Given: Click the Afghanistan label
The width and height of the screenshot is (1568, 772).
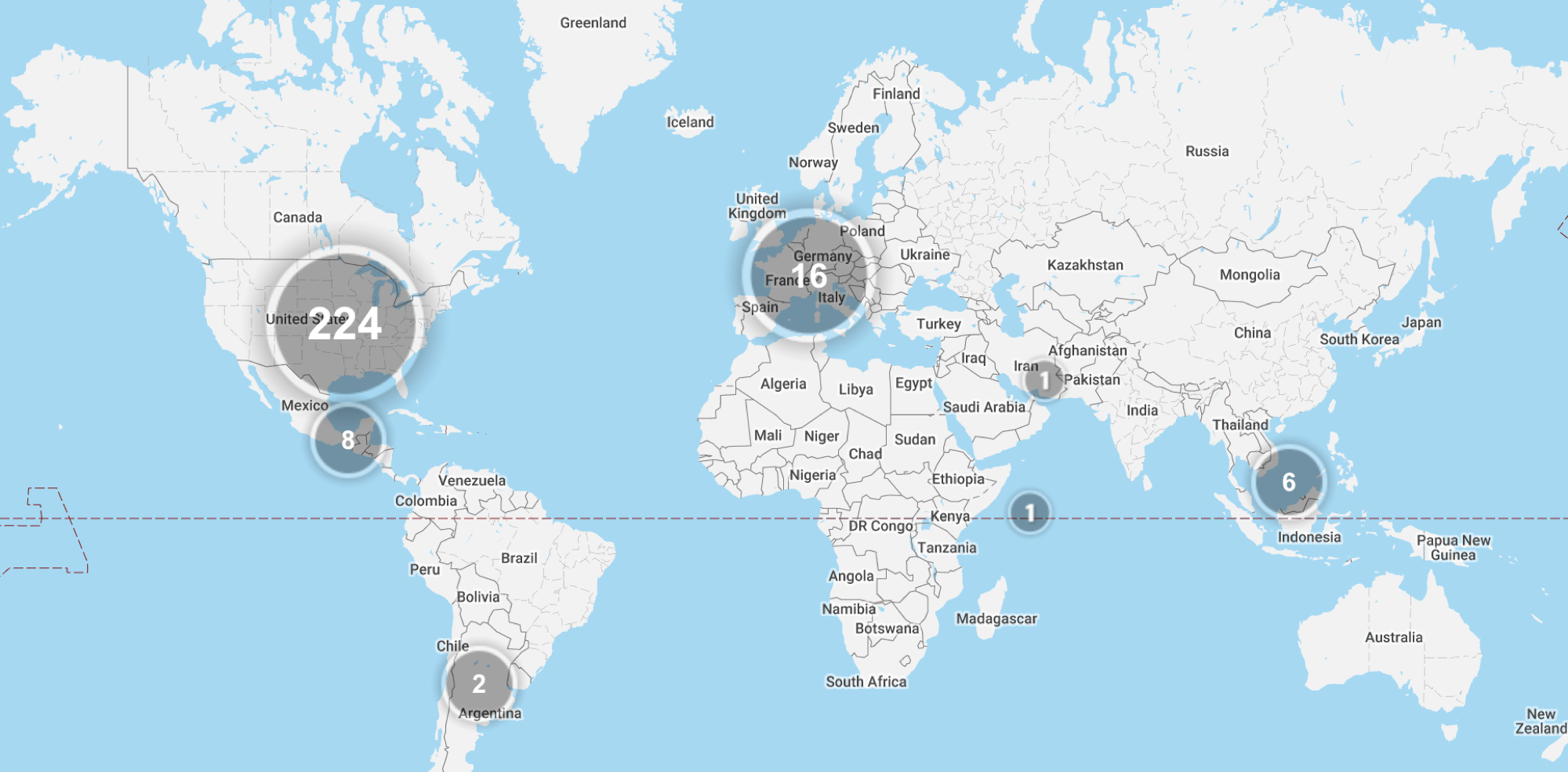Looking at the screenshot, I should click(1087, 350).
